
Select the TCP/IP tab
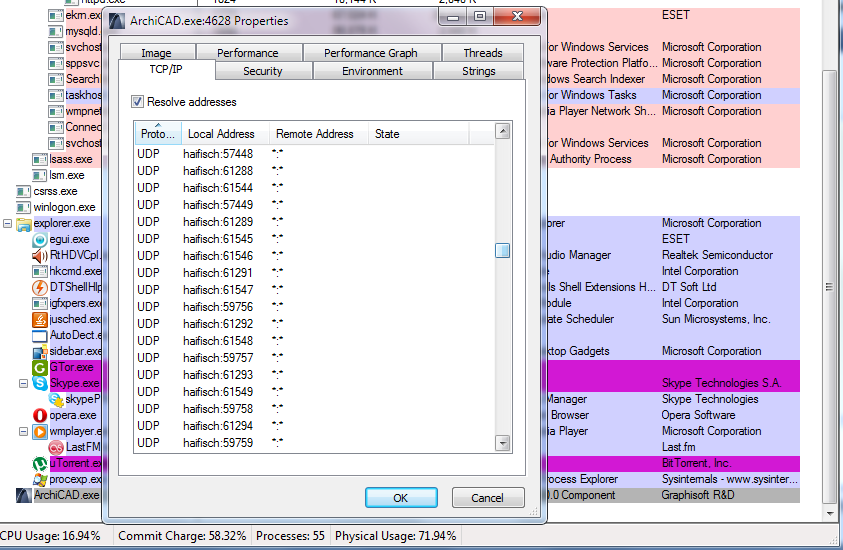[166, 69]
